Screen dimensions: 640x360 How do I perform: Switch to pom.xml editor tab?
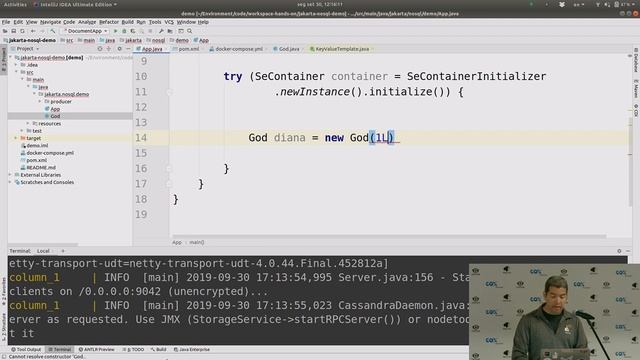click(188, 49)
